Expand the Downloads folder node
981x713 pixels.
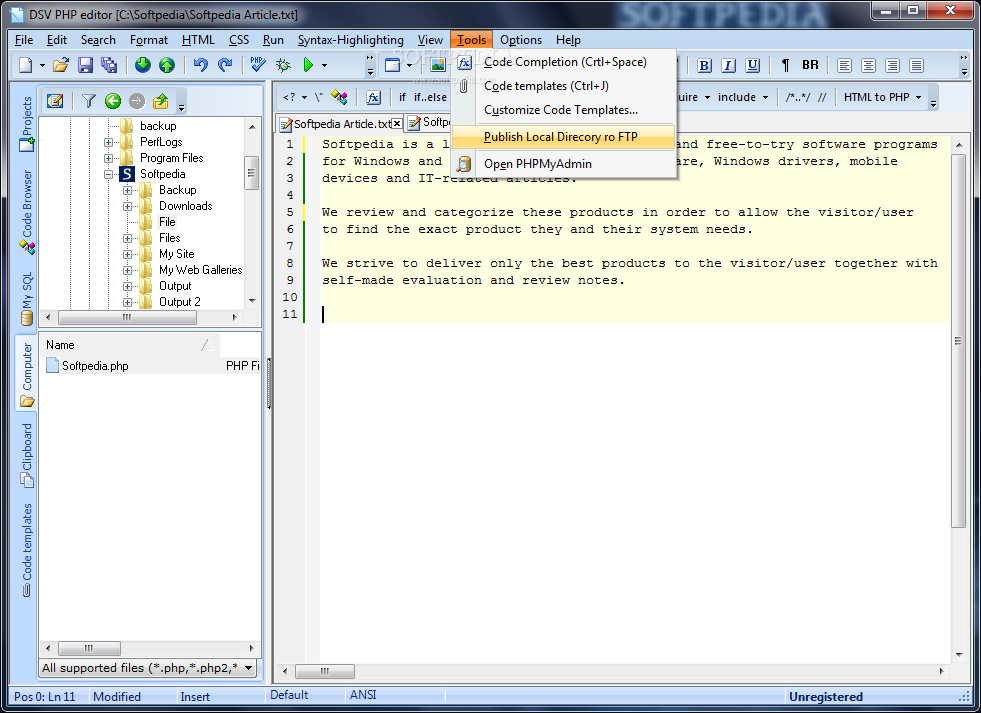(127, 206)
